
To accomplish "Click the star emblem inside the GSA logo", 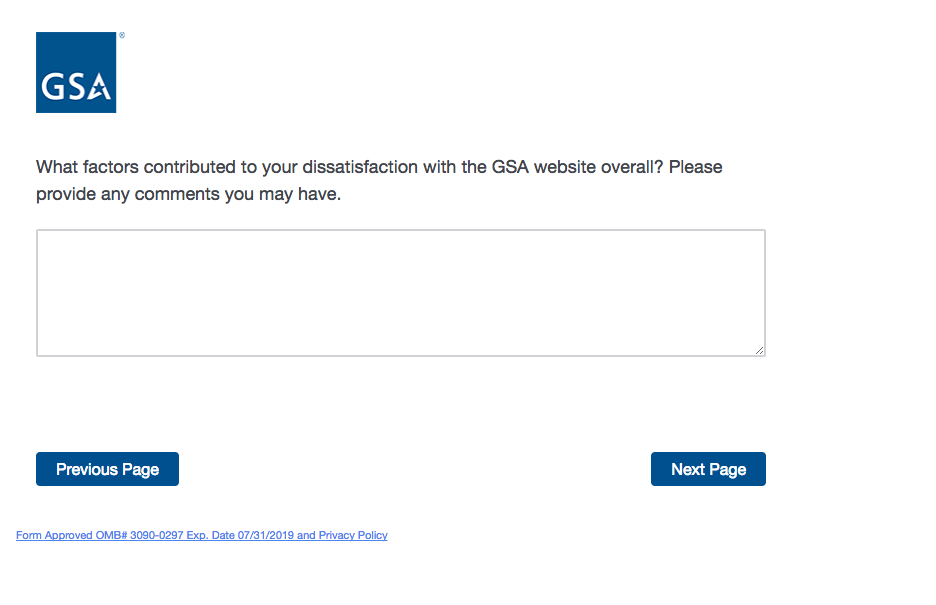I will 99,89.
